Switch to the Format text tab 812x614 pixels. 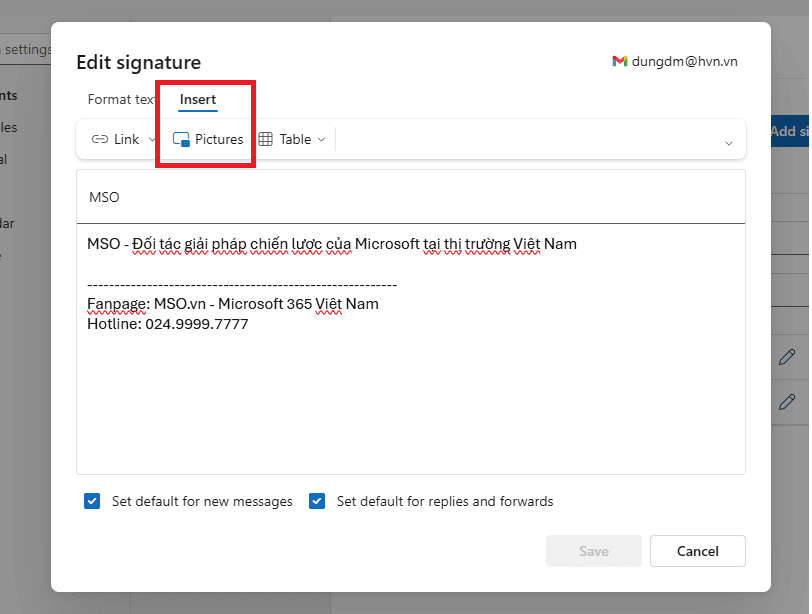(x=121, y=99)
